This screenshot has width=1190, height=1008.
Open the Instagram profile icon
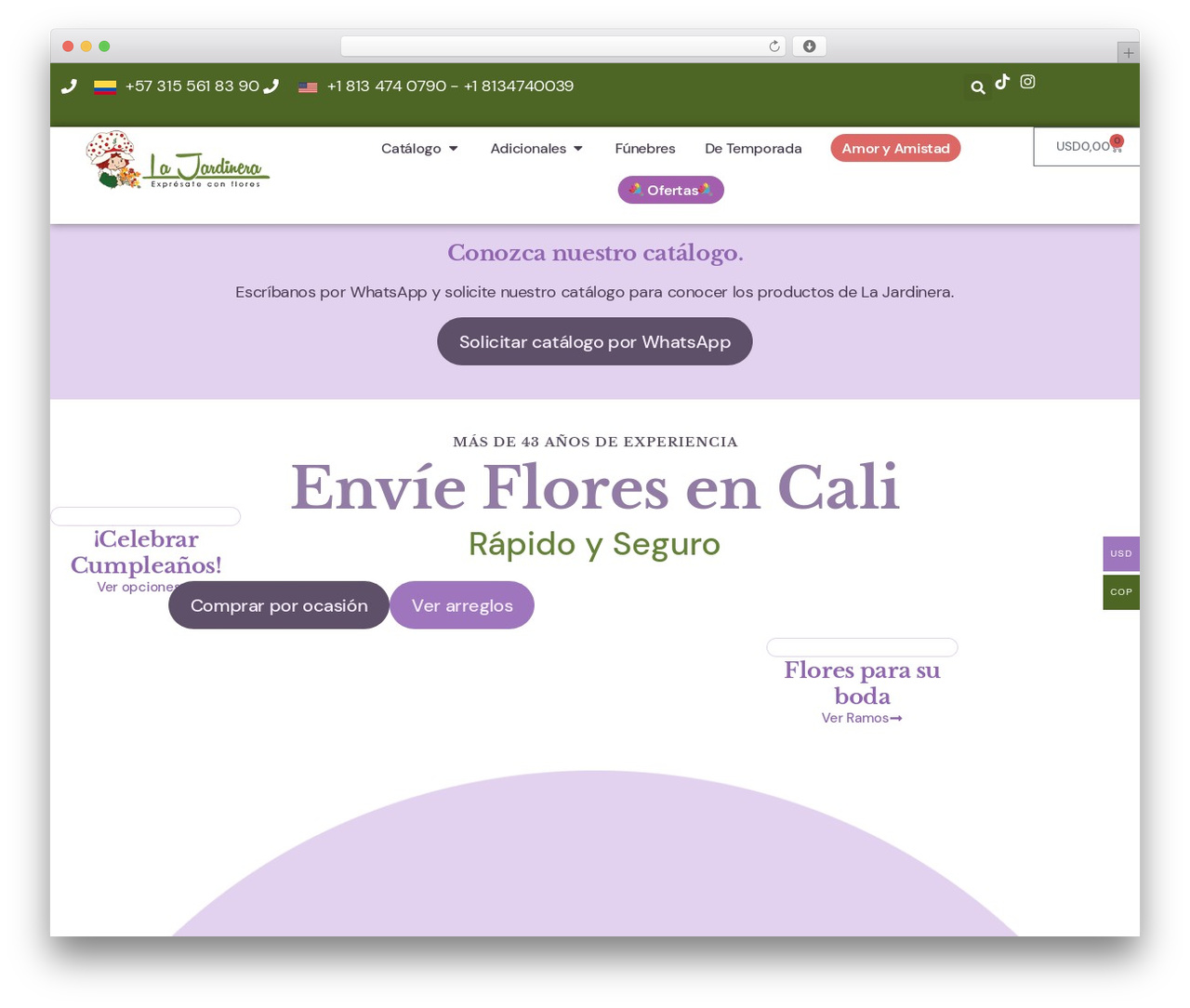(x=1027, y=82)
